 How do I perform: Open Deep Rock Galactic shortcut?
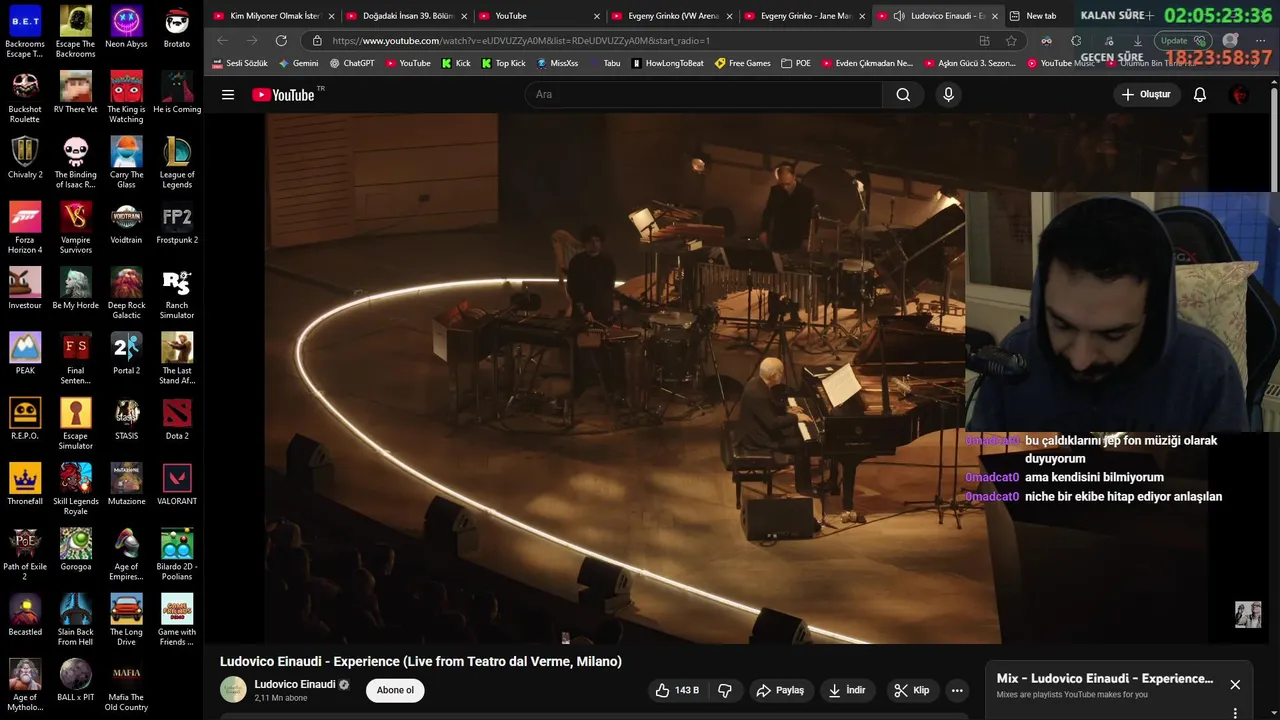click(126, 293)
